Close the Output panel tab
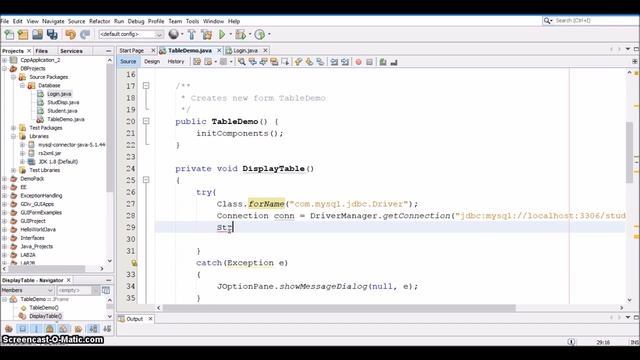This screenshot has height=360, width=640. pos(150,319)
